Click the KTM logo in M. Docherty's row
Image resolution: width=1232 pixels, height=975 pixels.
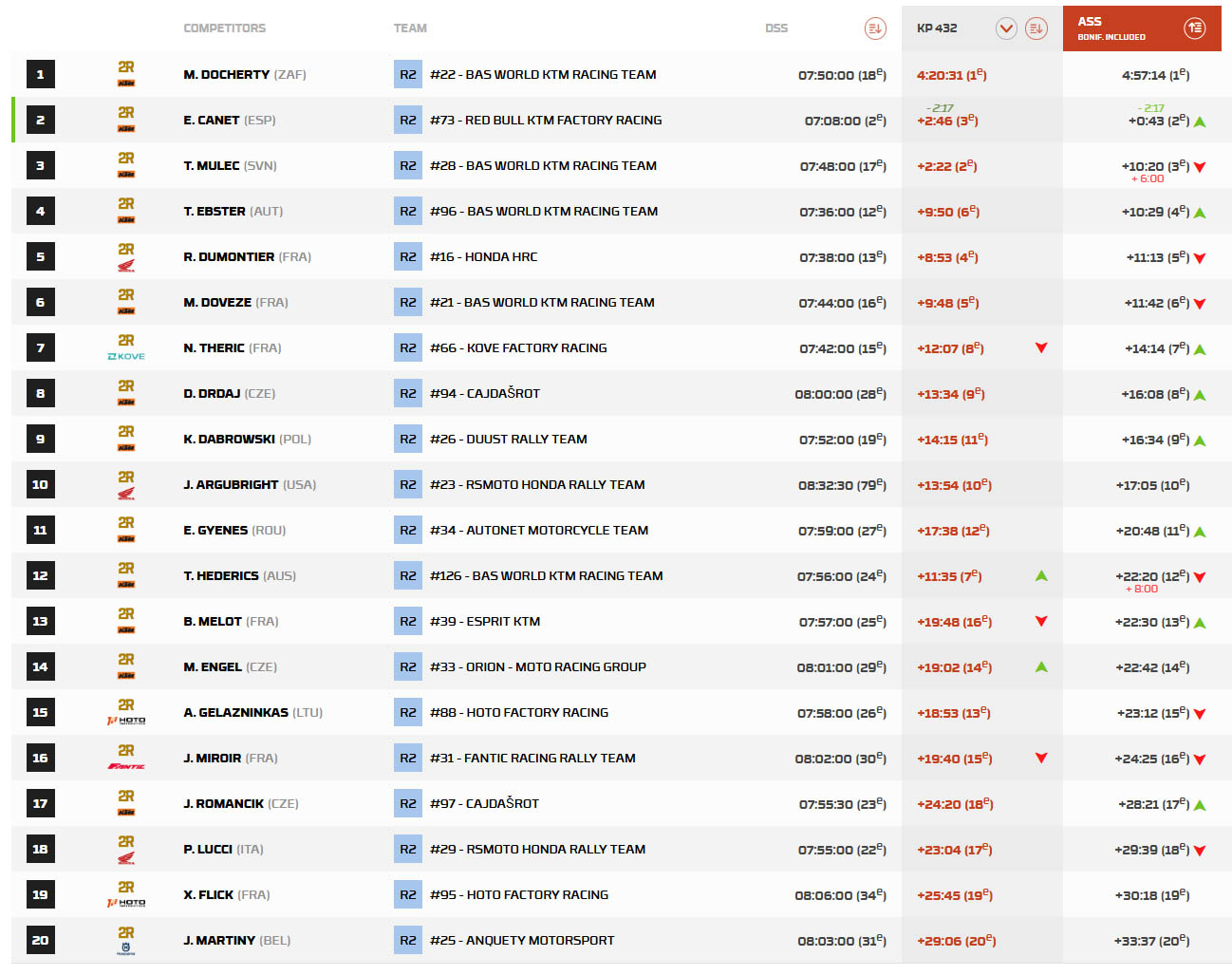(126, 84)
